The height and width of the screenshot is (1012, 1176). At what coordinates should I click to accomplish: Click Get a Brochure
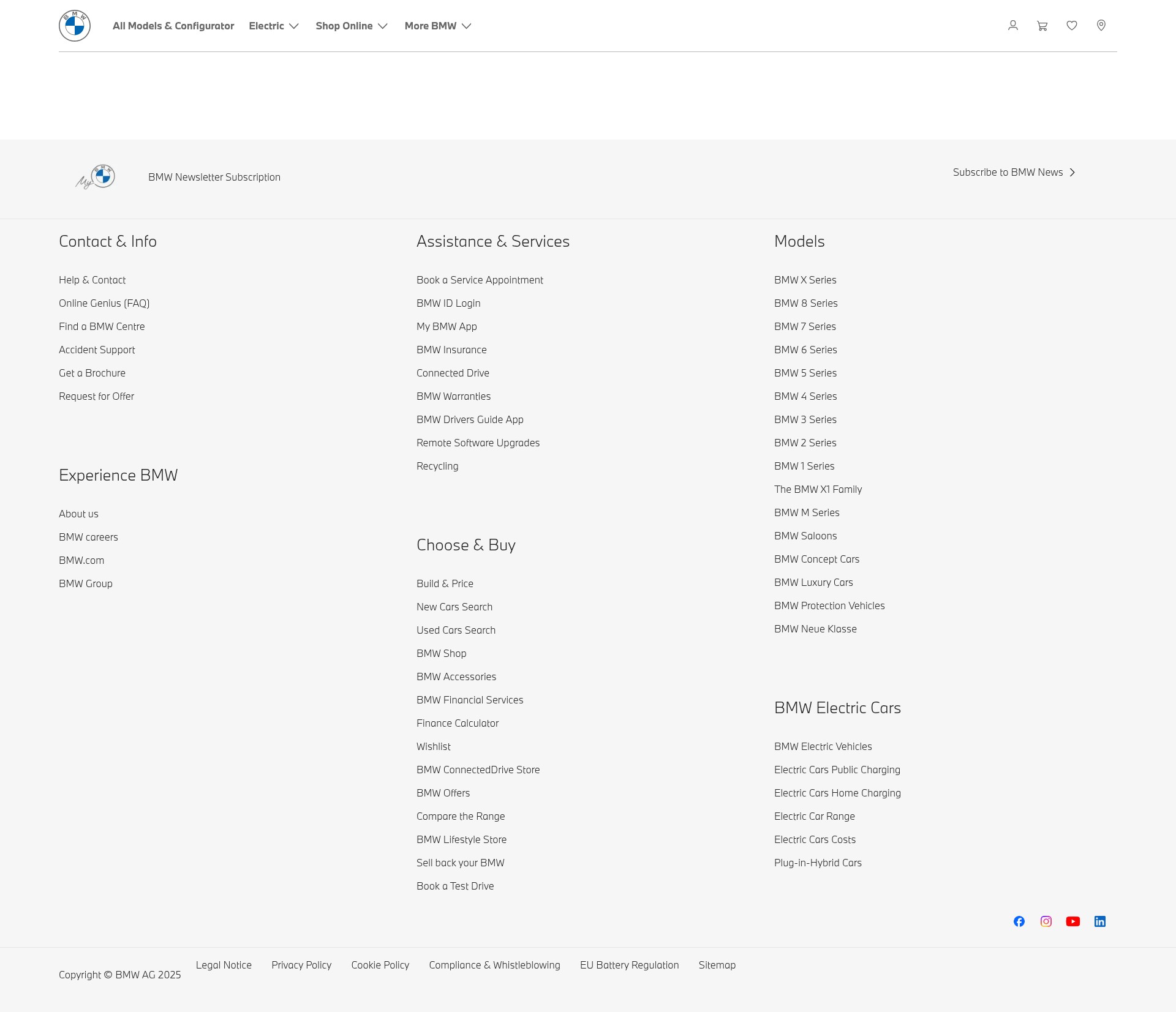pos(92,373)
